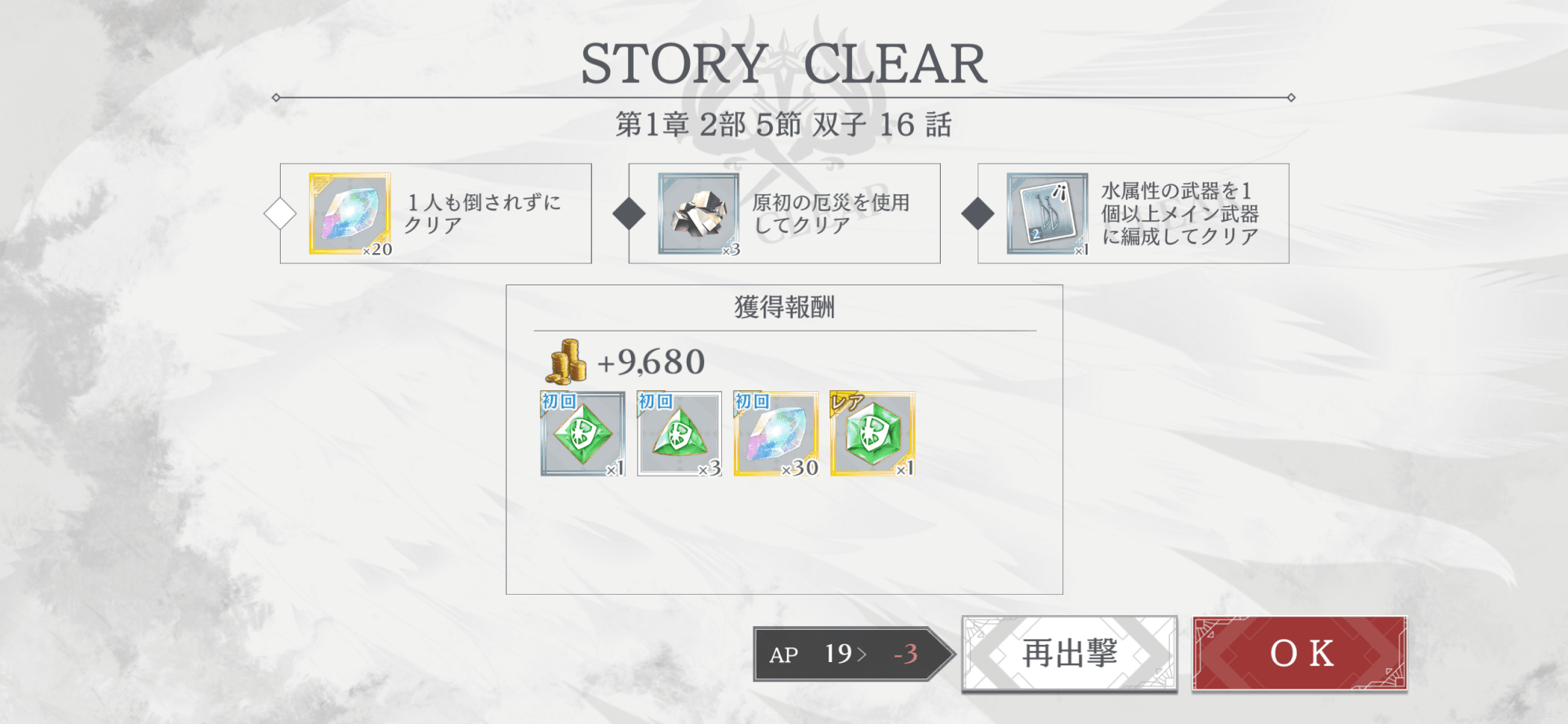
Task: Tap the green triangle gem ×3 reward
Action: (x=679, y=434)
